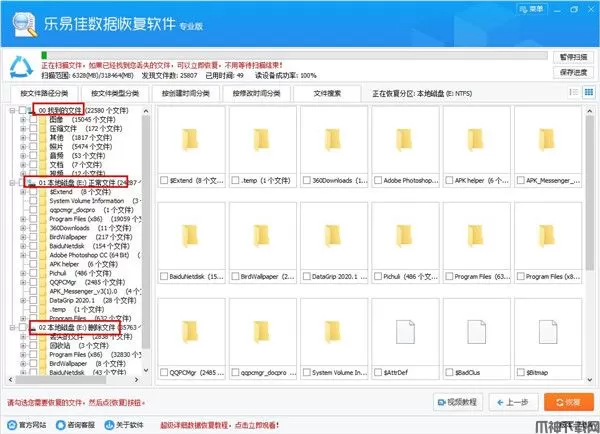Switch to thumbnail grid view icon

point(589,92)
